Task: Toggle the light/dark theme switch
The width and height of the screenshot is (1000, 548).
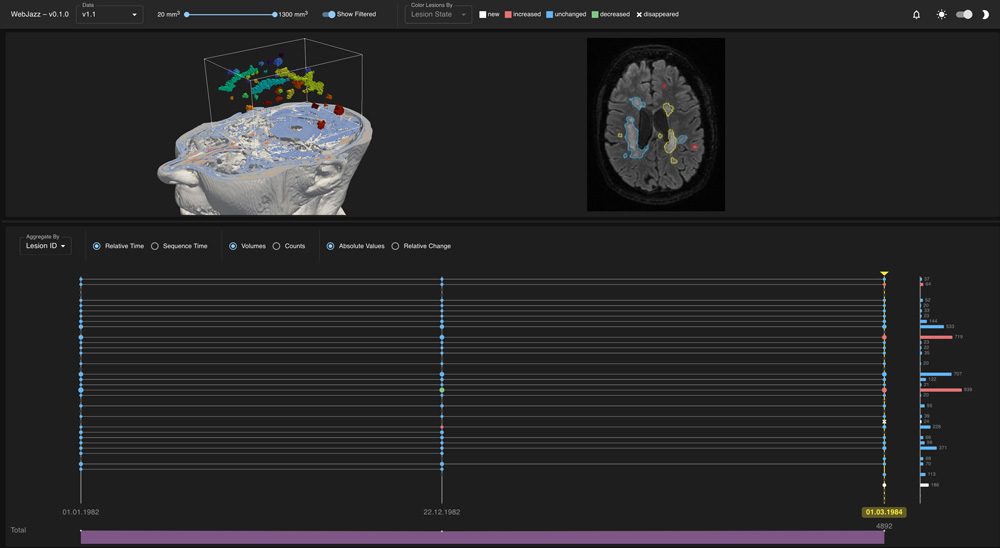Action: (x=963, y=15)
